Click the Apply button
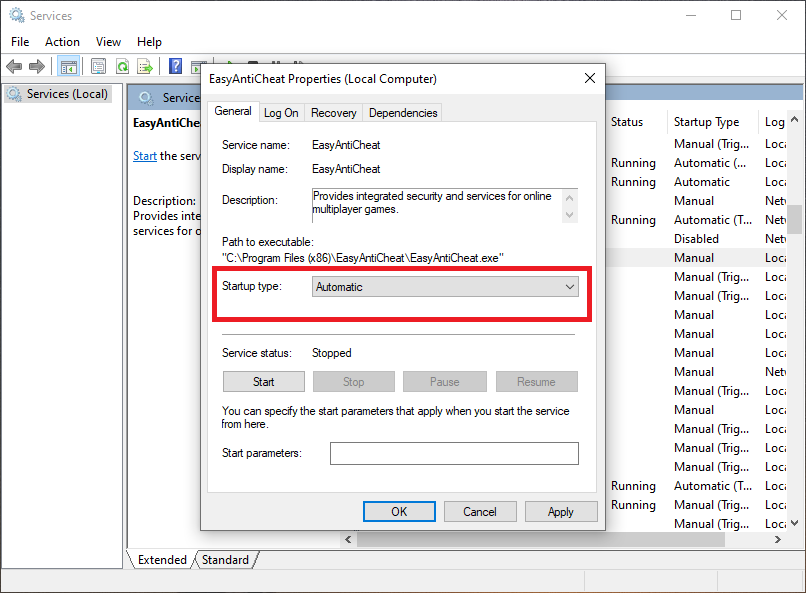806x593 pixels. pos(561,512)
